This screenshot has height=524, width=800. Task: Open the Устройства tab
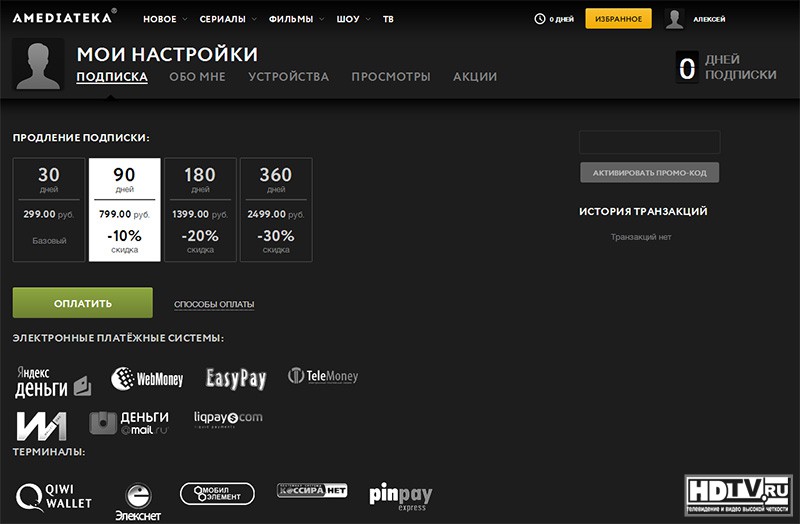coord(288,77)
